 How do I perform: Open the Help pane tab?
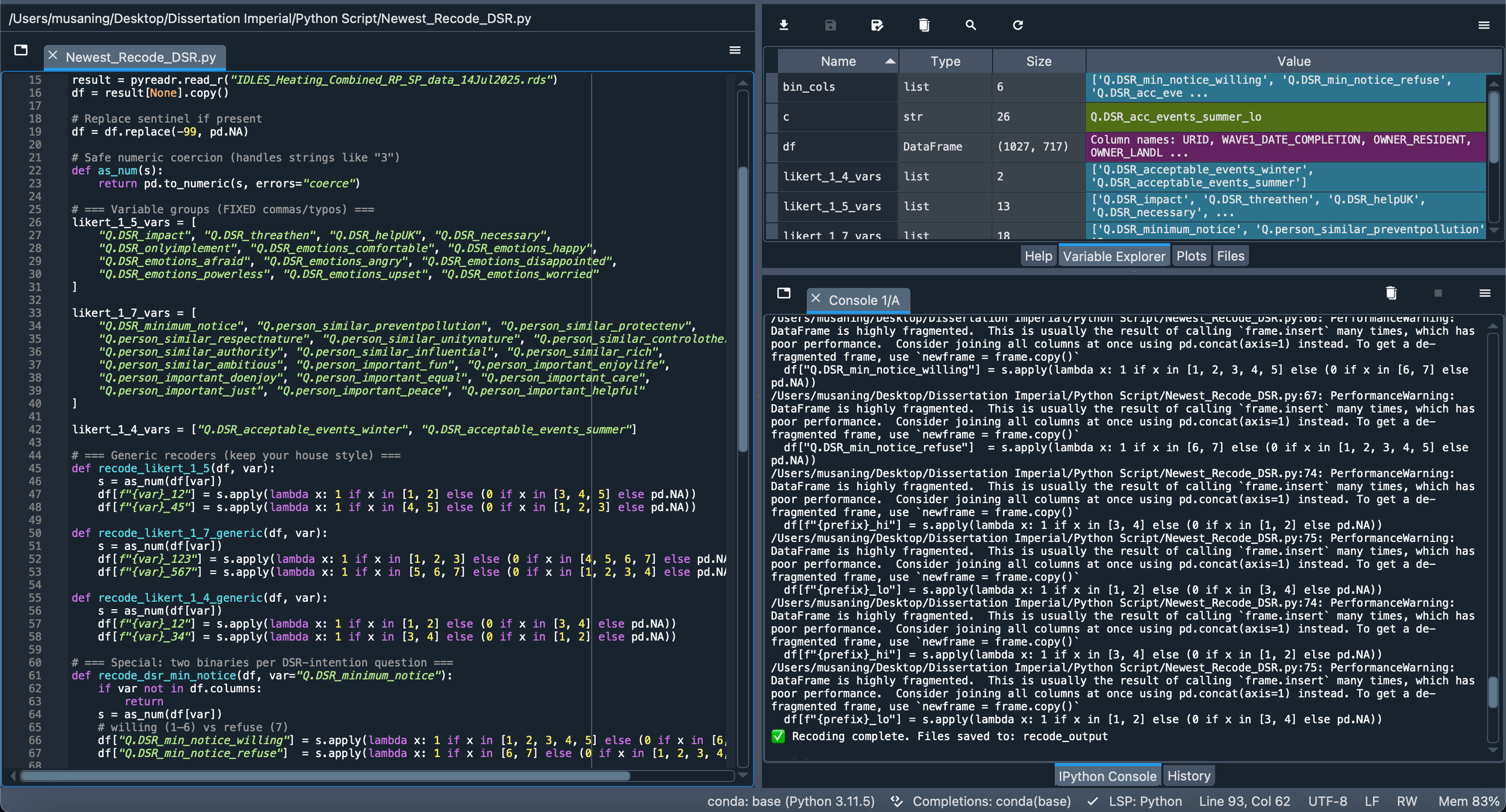[x=1038, y=256]
